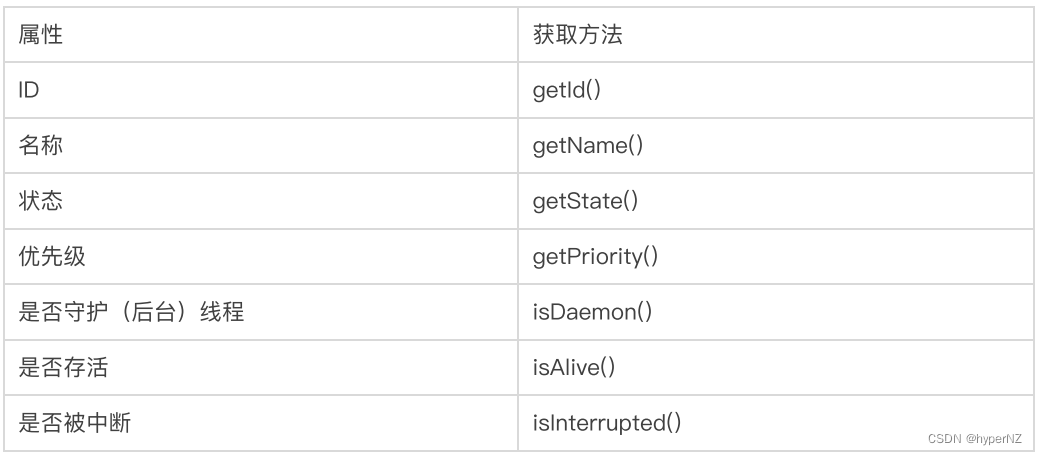Select the 名称 attribute cell
Image resolution: width=1037 pixels, height=455 pixels.
pyautogui.click(x=41, y=145)
